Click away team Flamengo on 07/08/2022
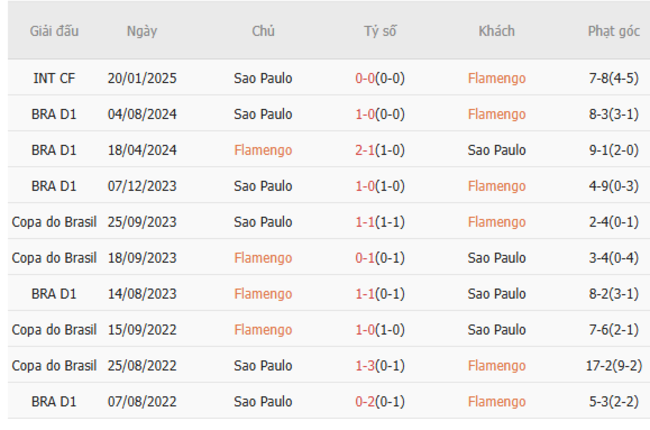The height and width of the screenshot is (430, 650). pos(496,402)
